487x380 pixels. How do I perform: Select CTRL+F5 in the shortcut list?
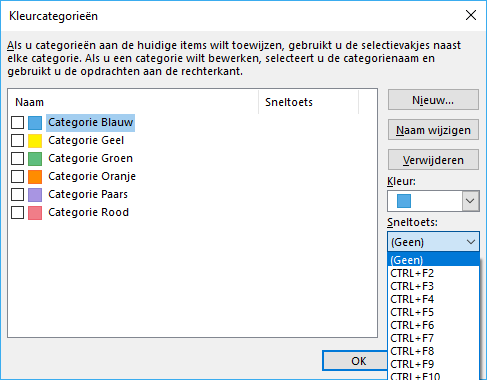433,312
